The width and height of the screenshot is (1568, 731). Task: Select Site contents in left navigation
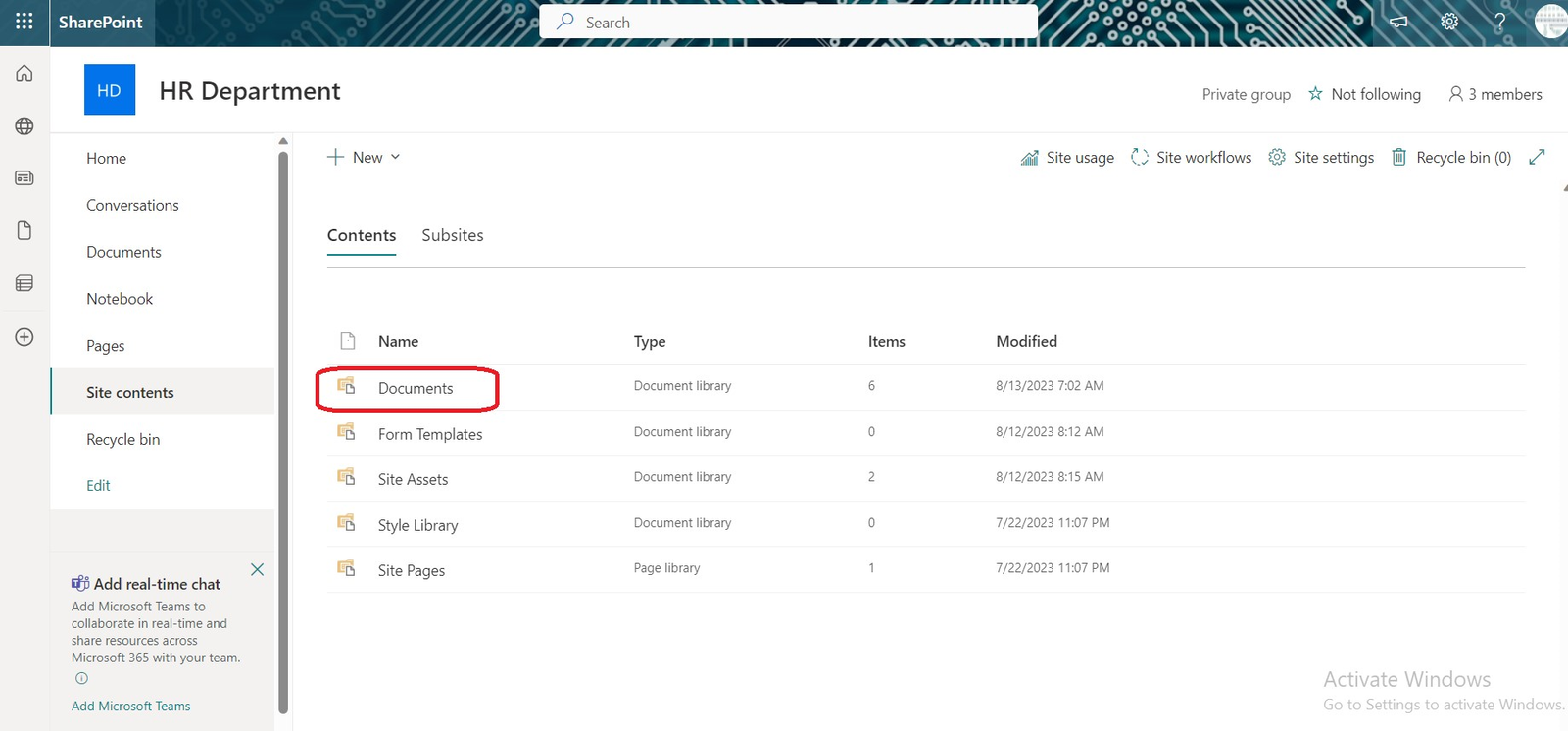pos(130,392)
